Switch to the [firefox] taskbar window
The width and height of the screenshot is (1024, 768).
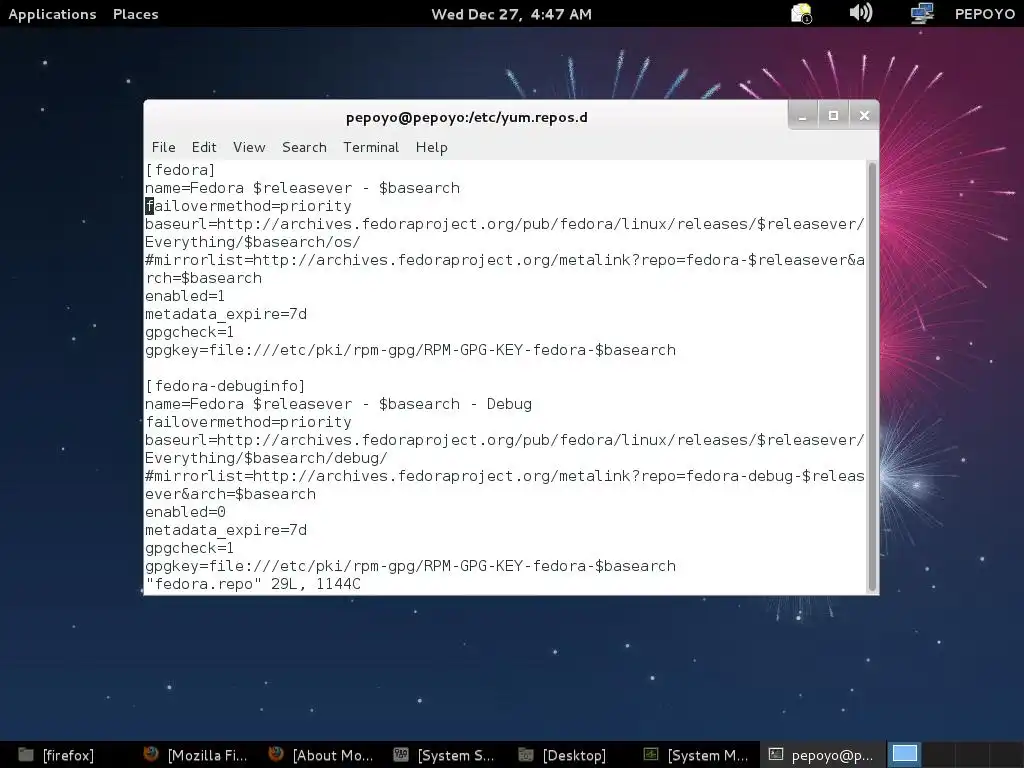56,755
